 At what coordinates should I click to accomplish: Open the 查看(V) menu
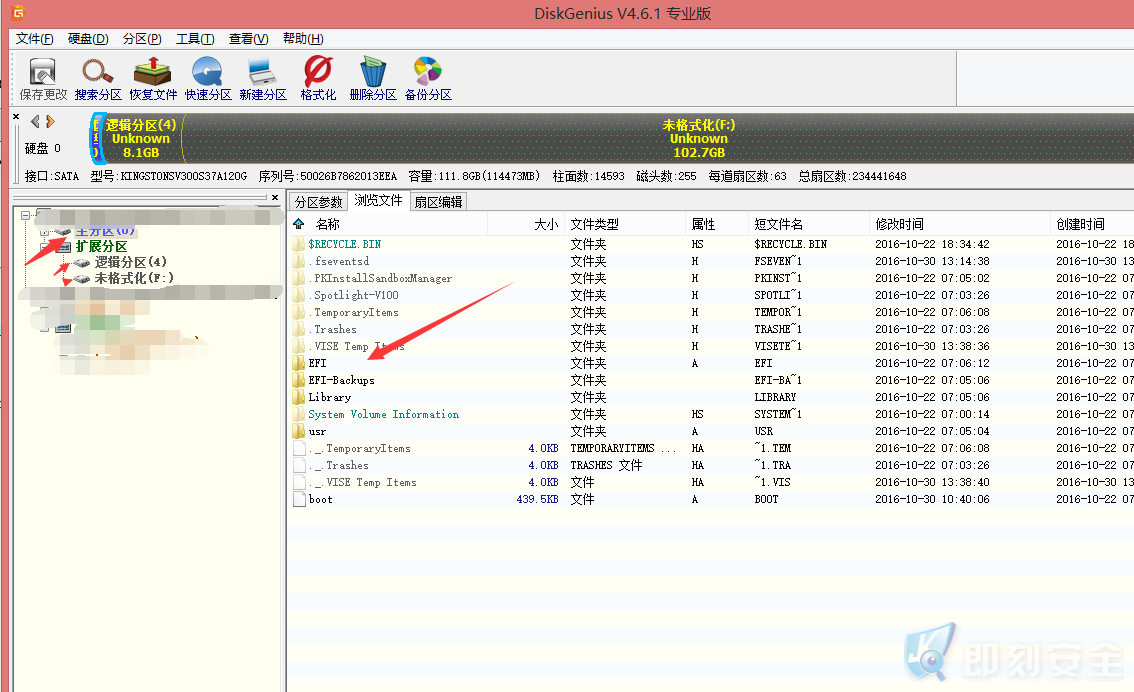coord(249,38)
